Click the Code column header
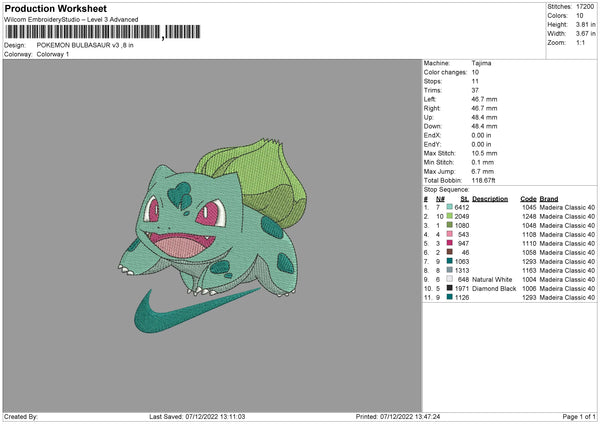Viewport: 600px width, 424px height. (528, 199)
